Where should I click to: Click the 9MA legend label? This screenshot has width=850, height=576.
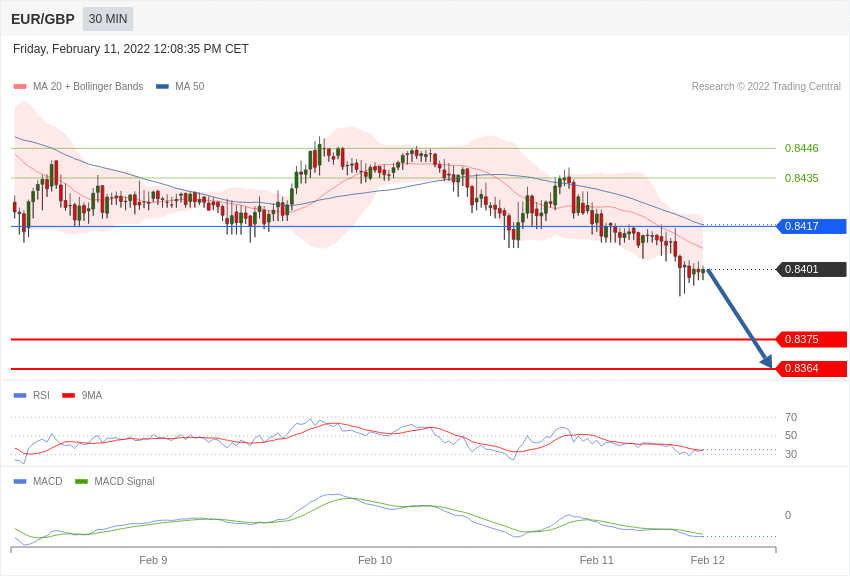(x=92, y=396)
